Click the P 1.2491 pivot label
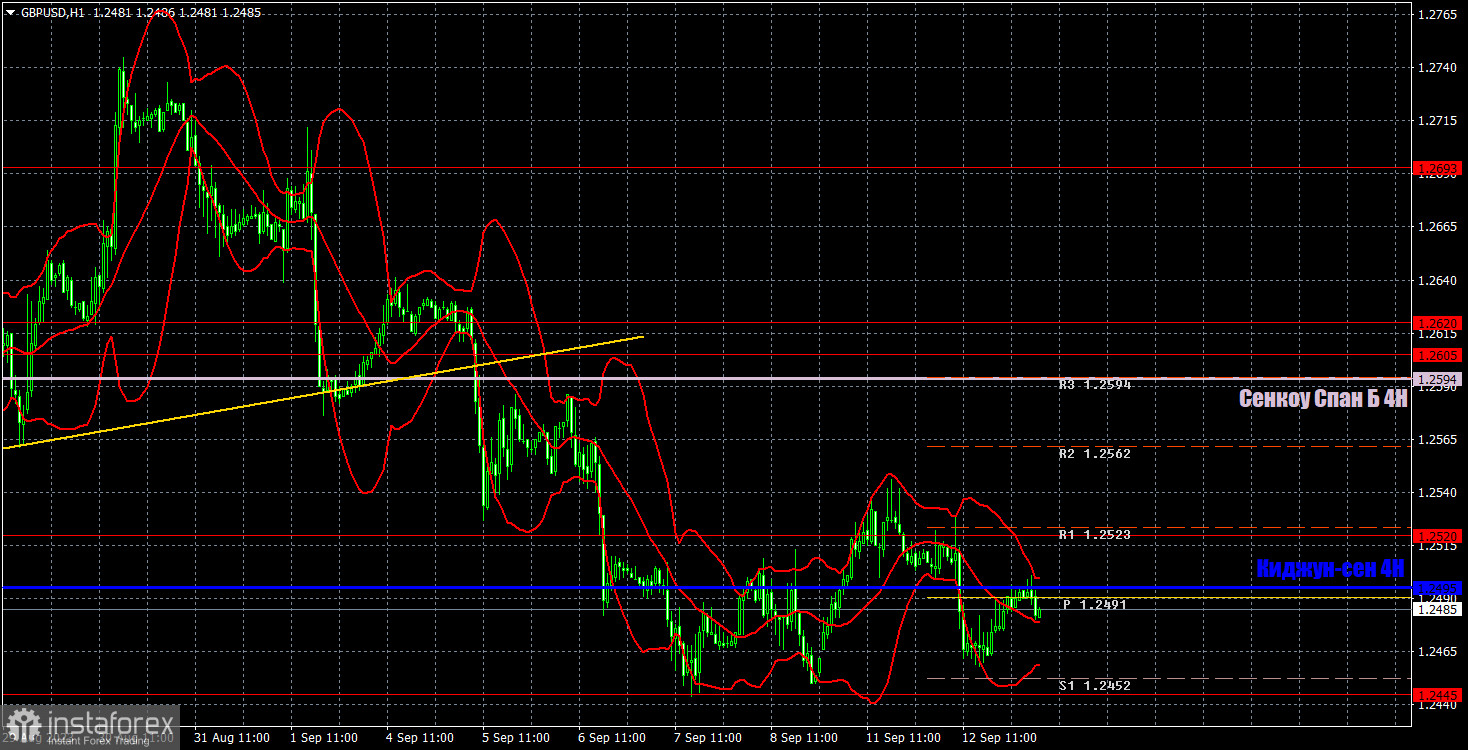Viewport: 1468px width, 750px height. [1097, 605]
